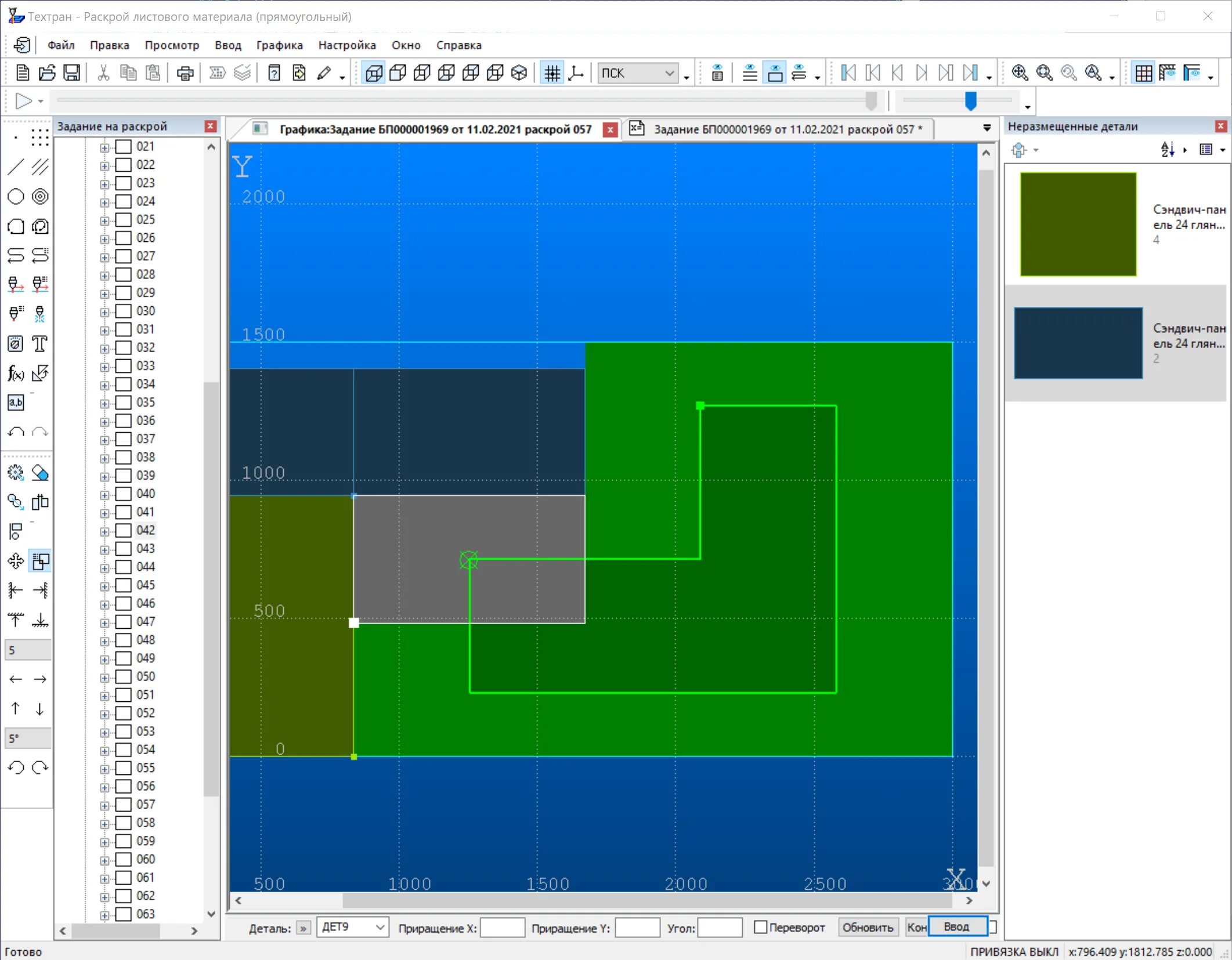The width and height of the screenshot is (1232, 960).
Task: Click the sort A-Z icon in unplaced parts
Action: 1168,150
